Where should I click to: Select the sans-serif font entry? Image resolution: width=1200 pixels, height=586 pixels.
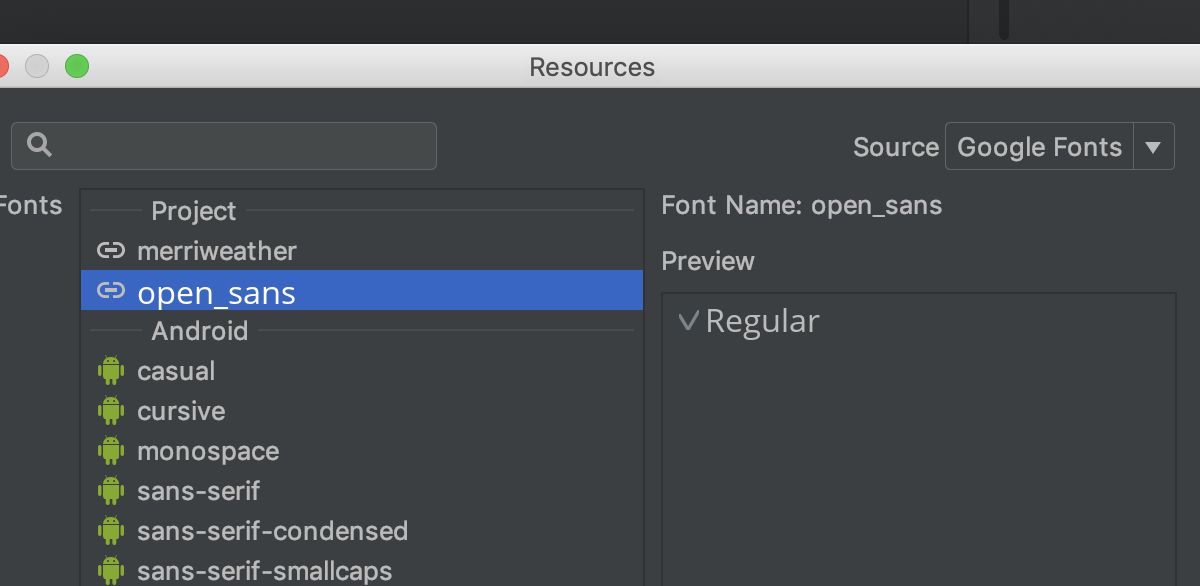[362, 491]
